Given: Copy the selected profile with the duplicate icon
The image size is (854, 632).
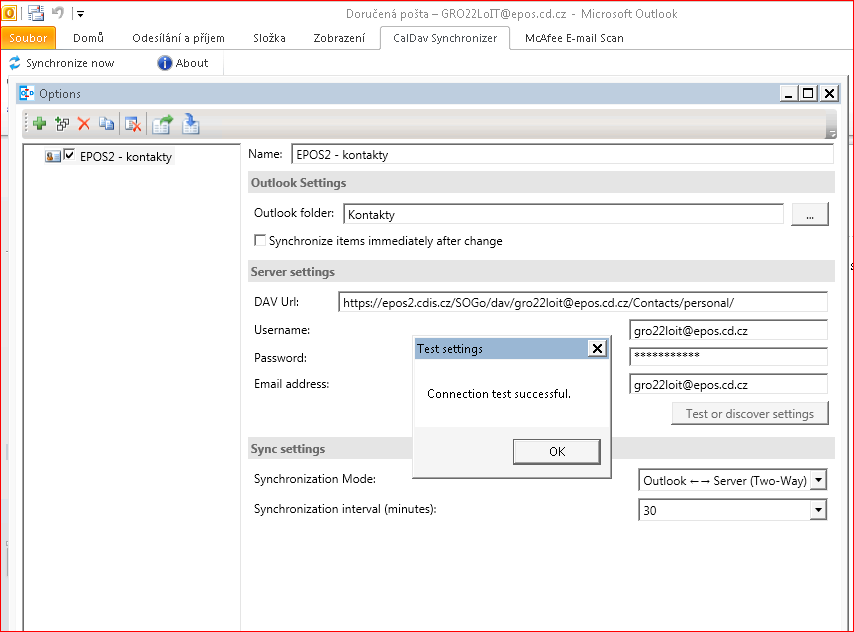Looking at the screenshot, I should pyautogui.click(x=106, y=124).
